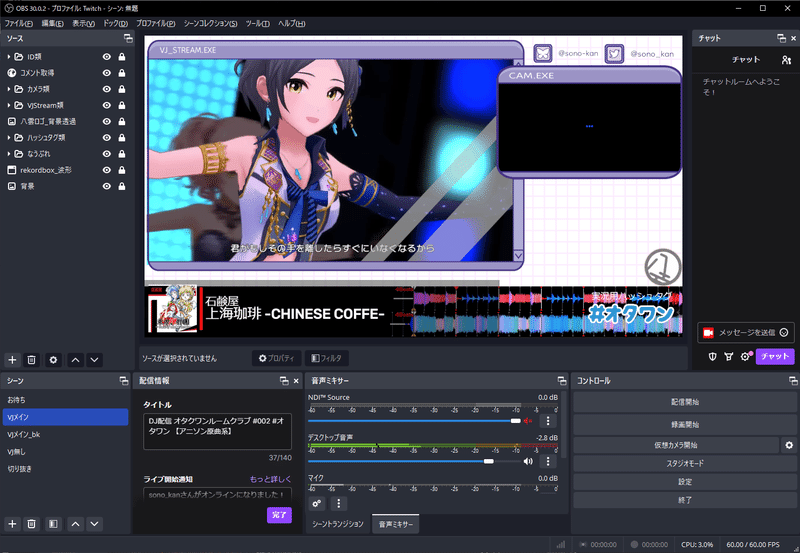Open chat shield moderation icon
Viewport: 800px width, 553px height.
pos(713,357)
